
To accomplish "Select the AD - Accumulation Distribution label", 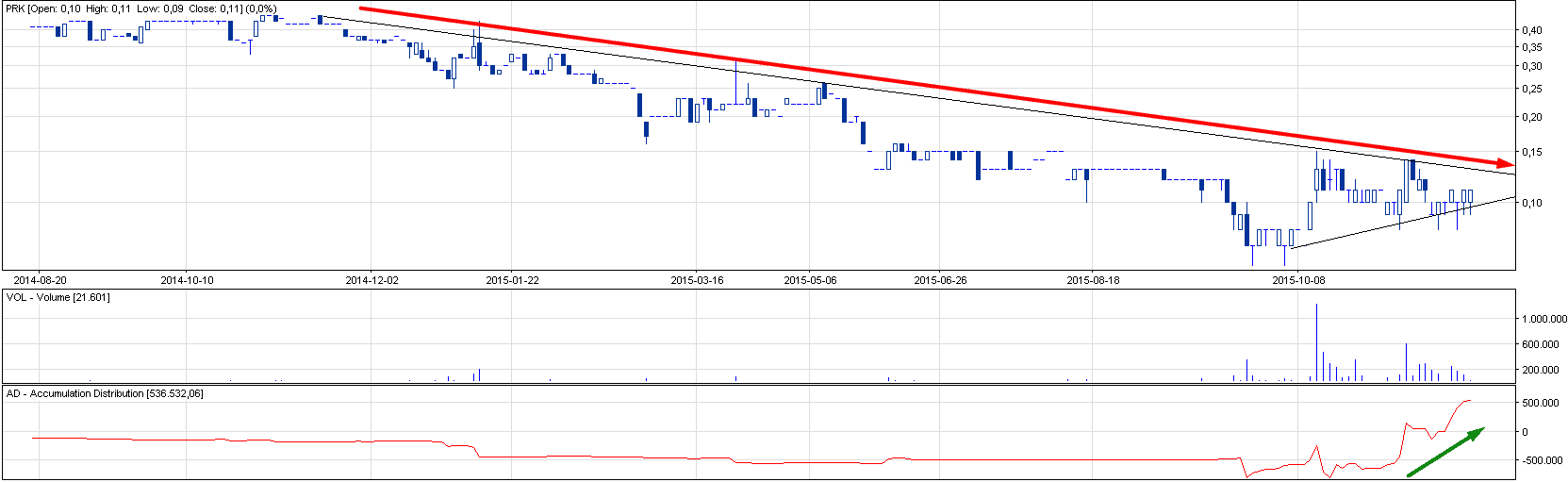I will click(105, 393).
